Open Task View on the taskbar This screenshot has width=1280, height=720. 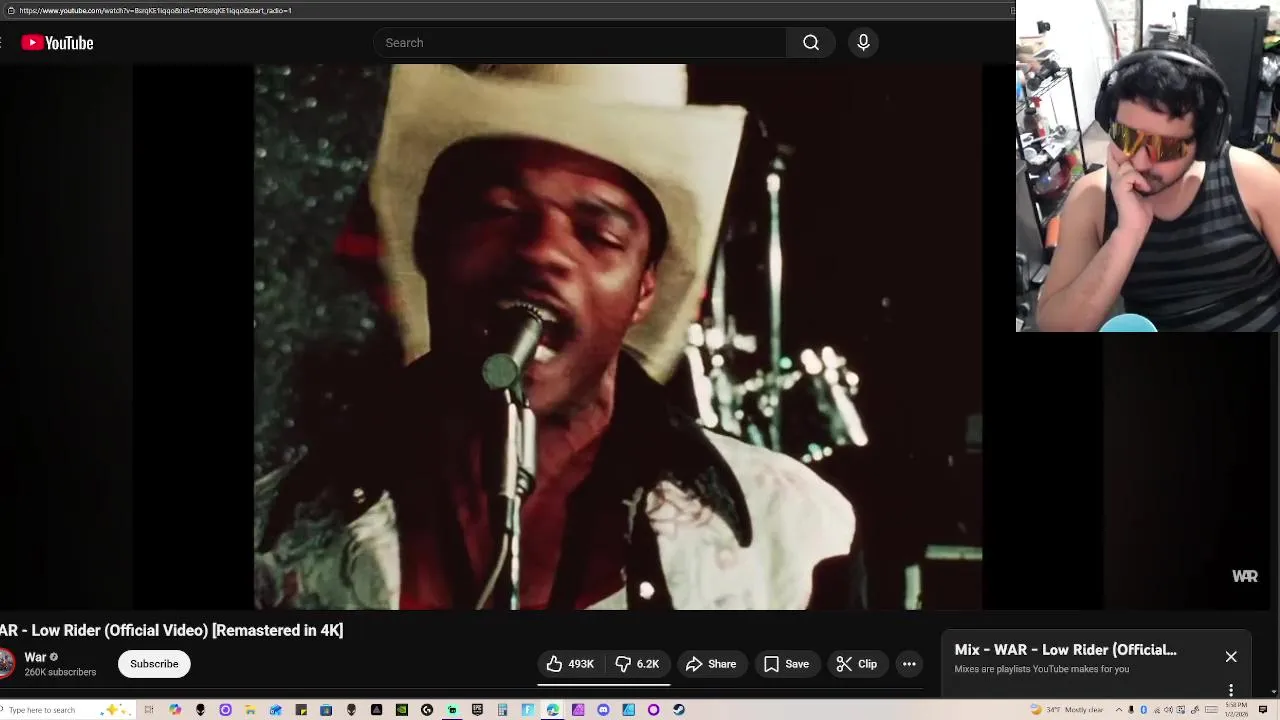[149, 710]
